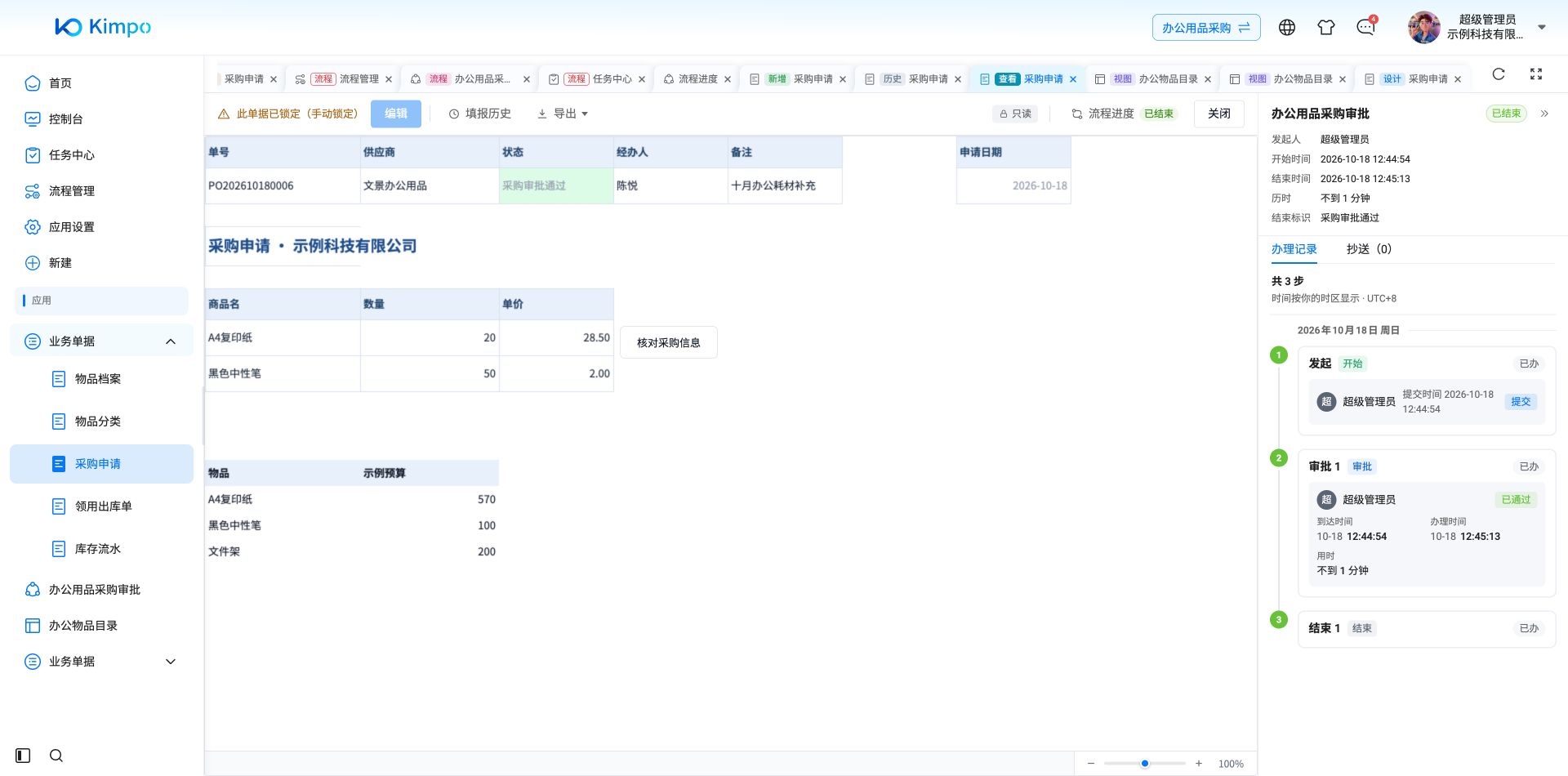Open 控制台 in sidebar
This screenshot has width=1568, height=776.
coord(101,119)
